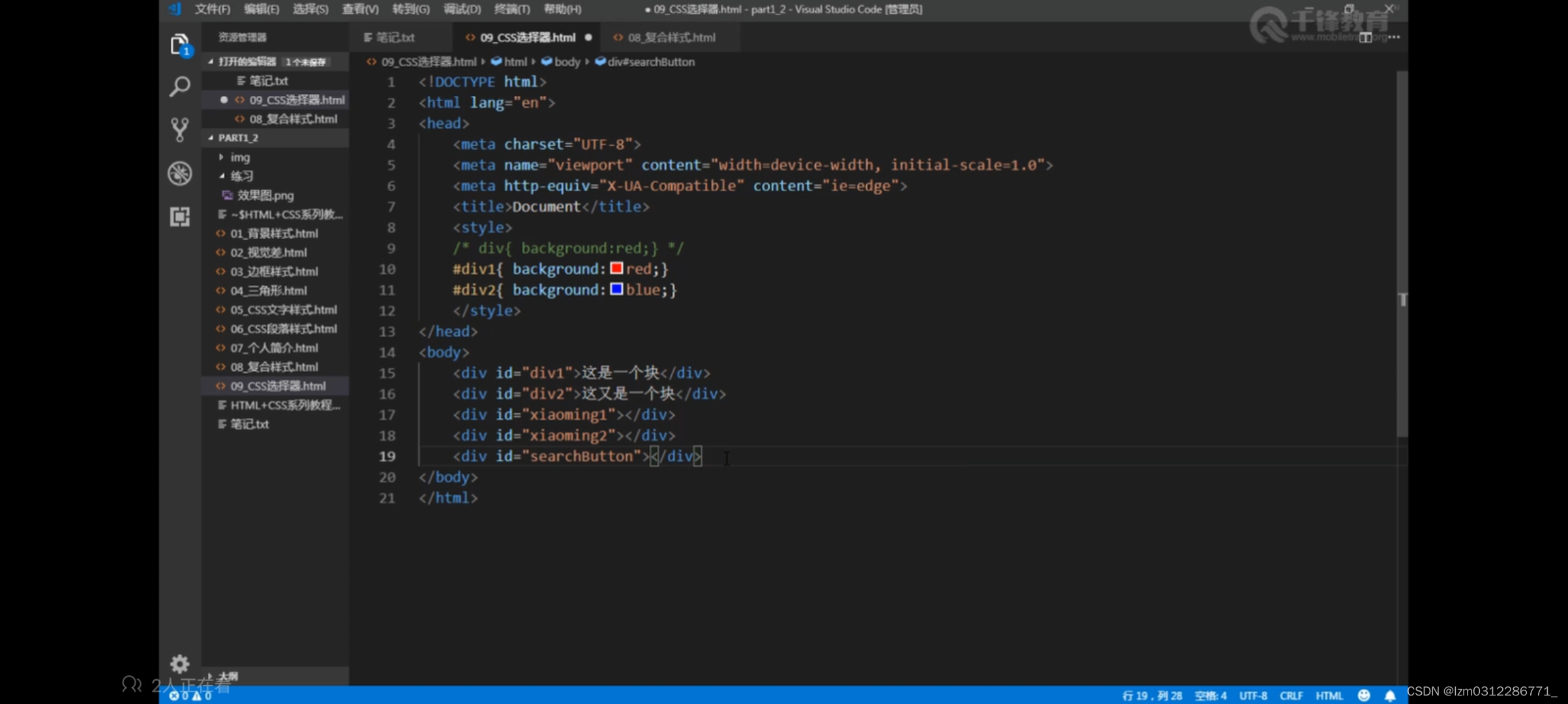
Task: Open 笔记.txt at bottom of file tree
Action: 275,424
